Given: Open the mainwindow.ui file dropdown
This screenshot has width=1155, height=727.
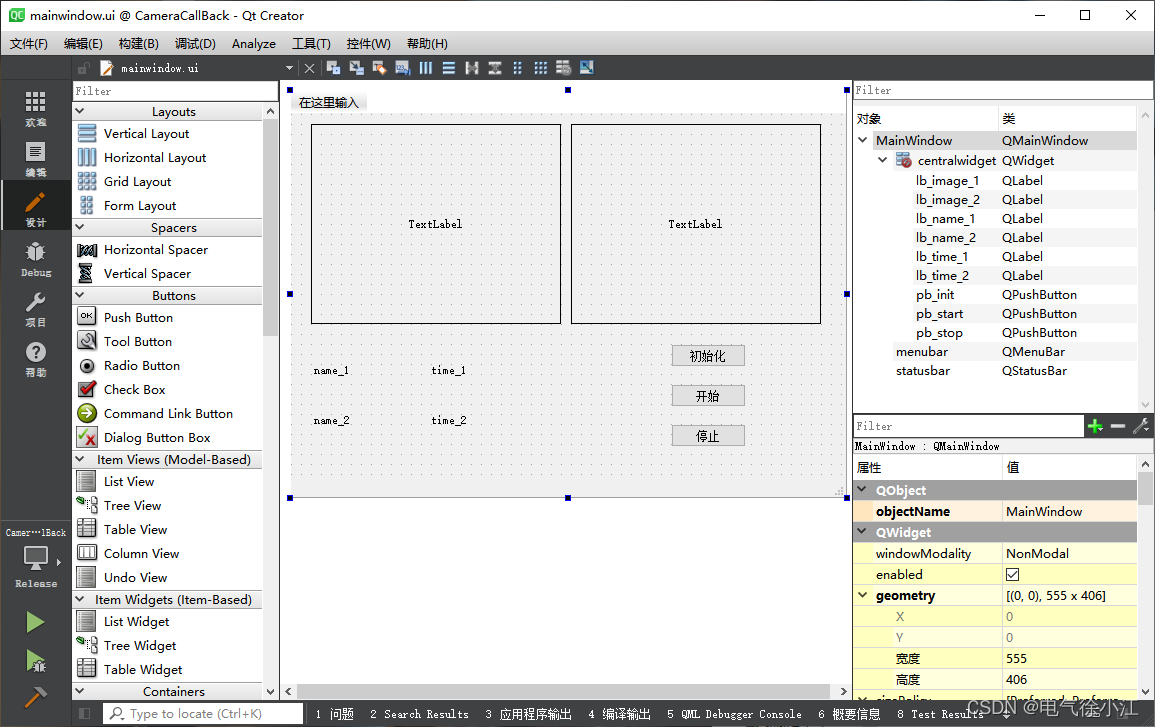Looking at the screenshot, I should 289,68.
